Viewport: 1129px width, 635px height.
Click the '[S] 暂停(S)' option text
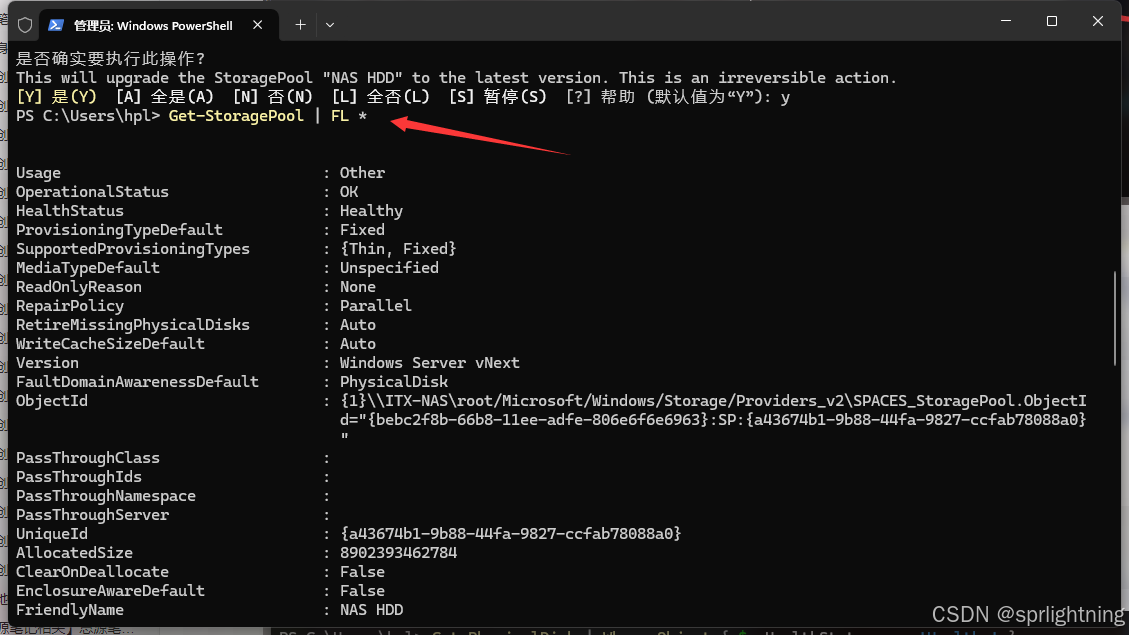[498, 96]
